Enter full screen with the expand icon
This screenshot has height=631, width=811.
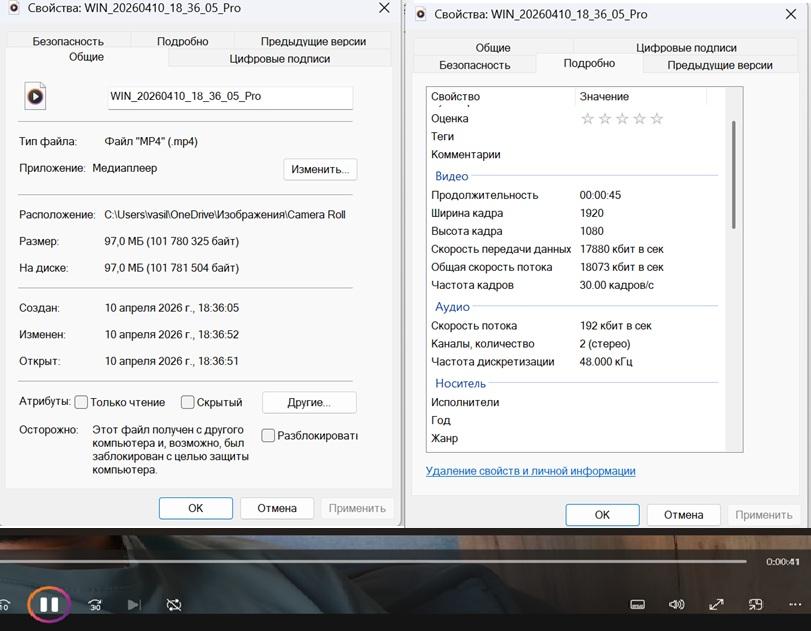click(716, 605)
